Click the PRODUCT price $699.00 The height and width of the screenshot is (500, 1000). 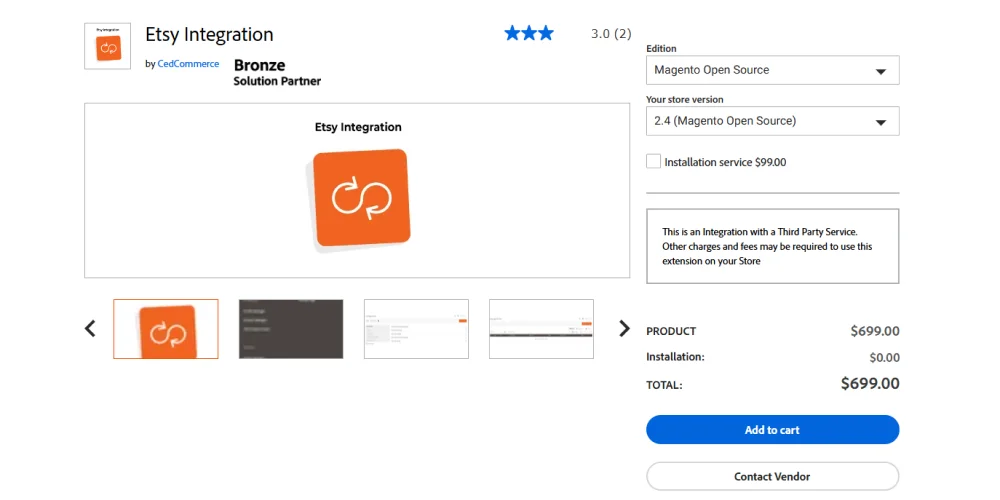tap(875, 331)
